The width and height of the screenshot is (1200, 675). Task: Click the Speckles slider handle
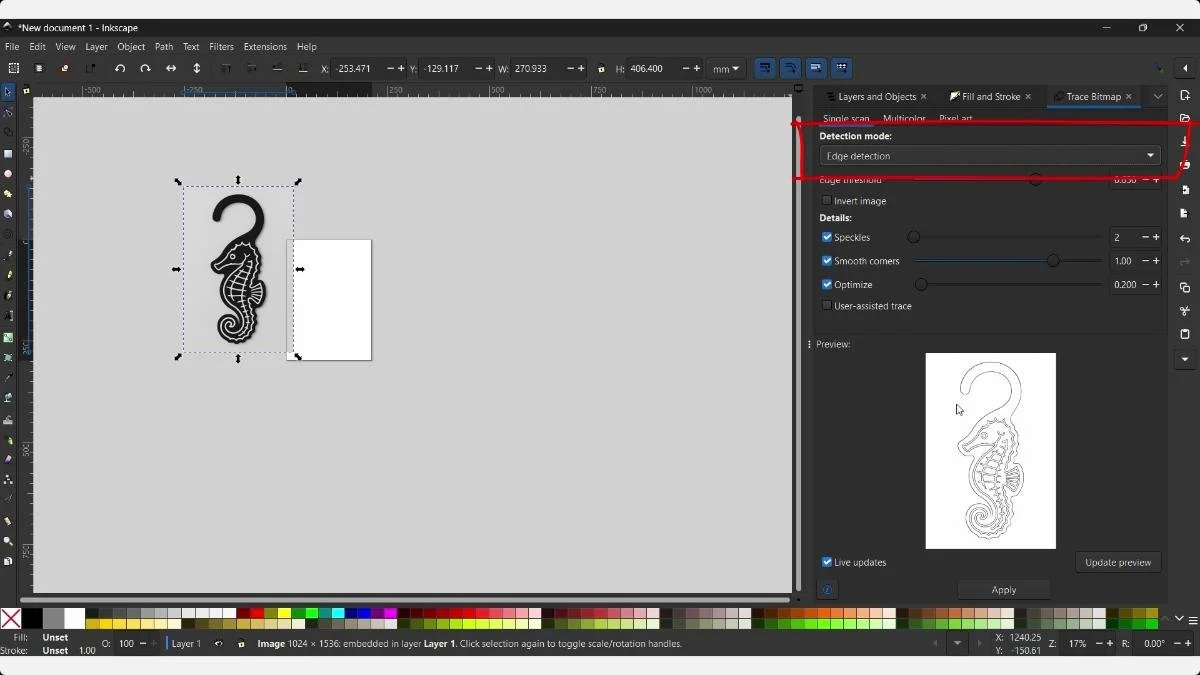click(x=913, y=237)
